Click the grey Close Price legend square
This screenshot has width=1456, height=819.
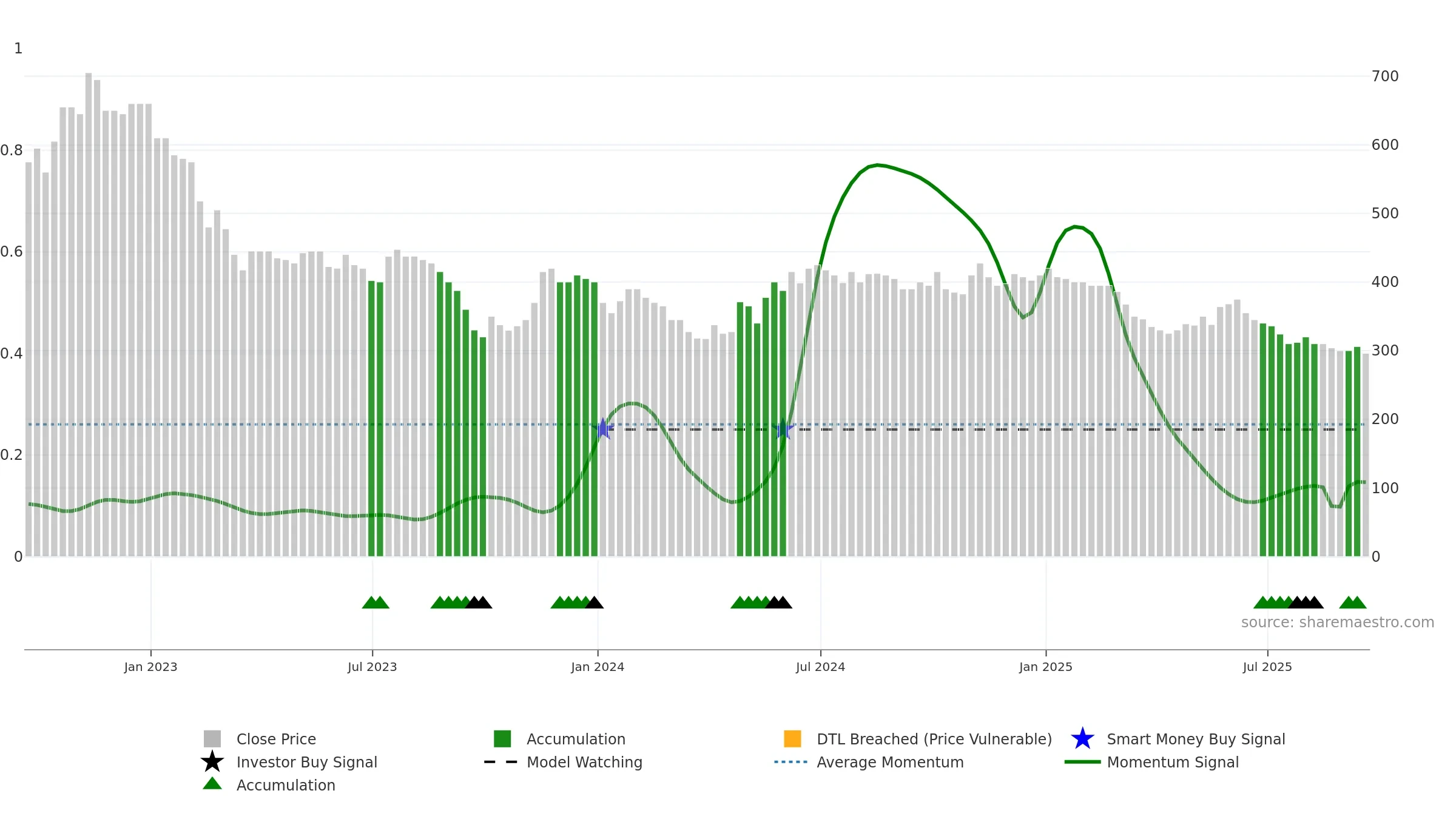click(212, 738)
